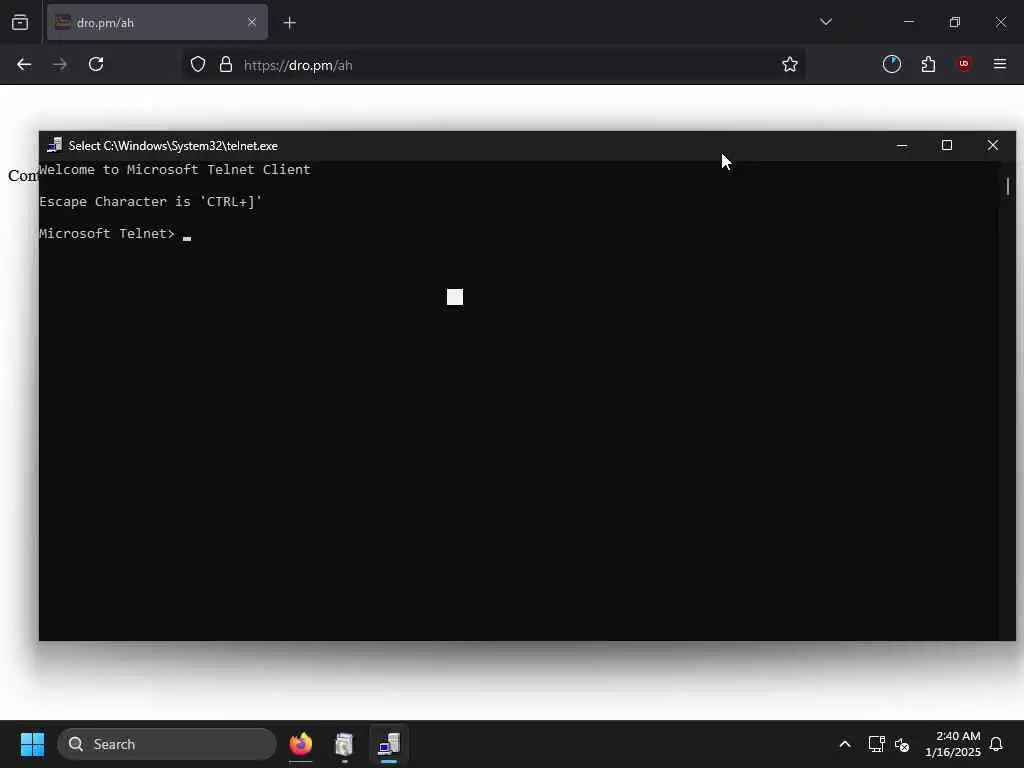Open the Extensions puzzle-piece menu
Viewport: 1024px width, 768px height.
pos(928,64)
